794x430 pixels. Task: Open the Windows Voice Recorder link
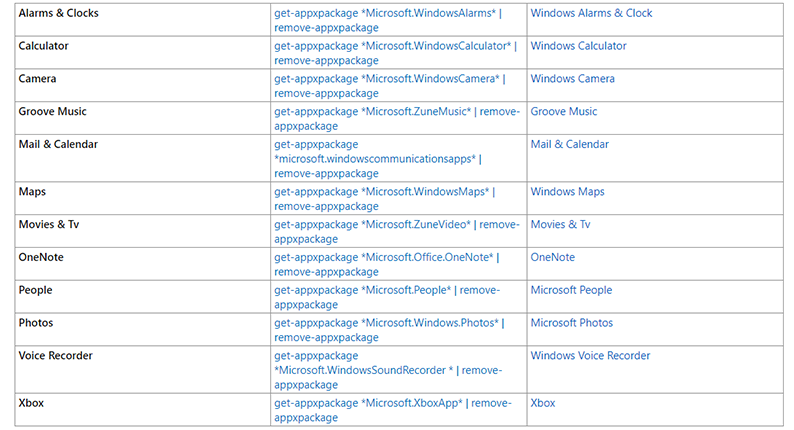(x=590, y=356)
